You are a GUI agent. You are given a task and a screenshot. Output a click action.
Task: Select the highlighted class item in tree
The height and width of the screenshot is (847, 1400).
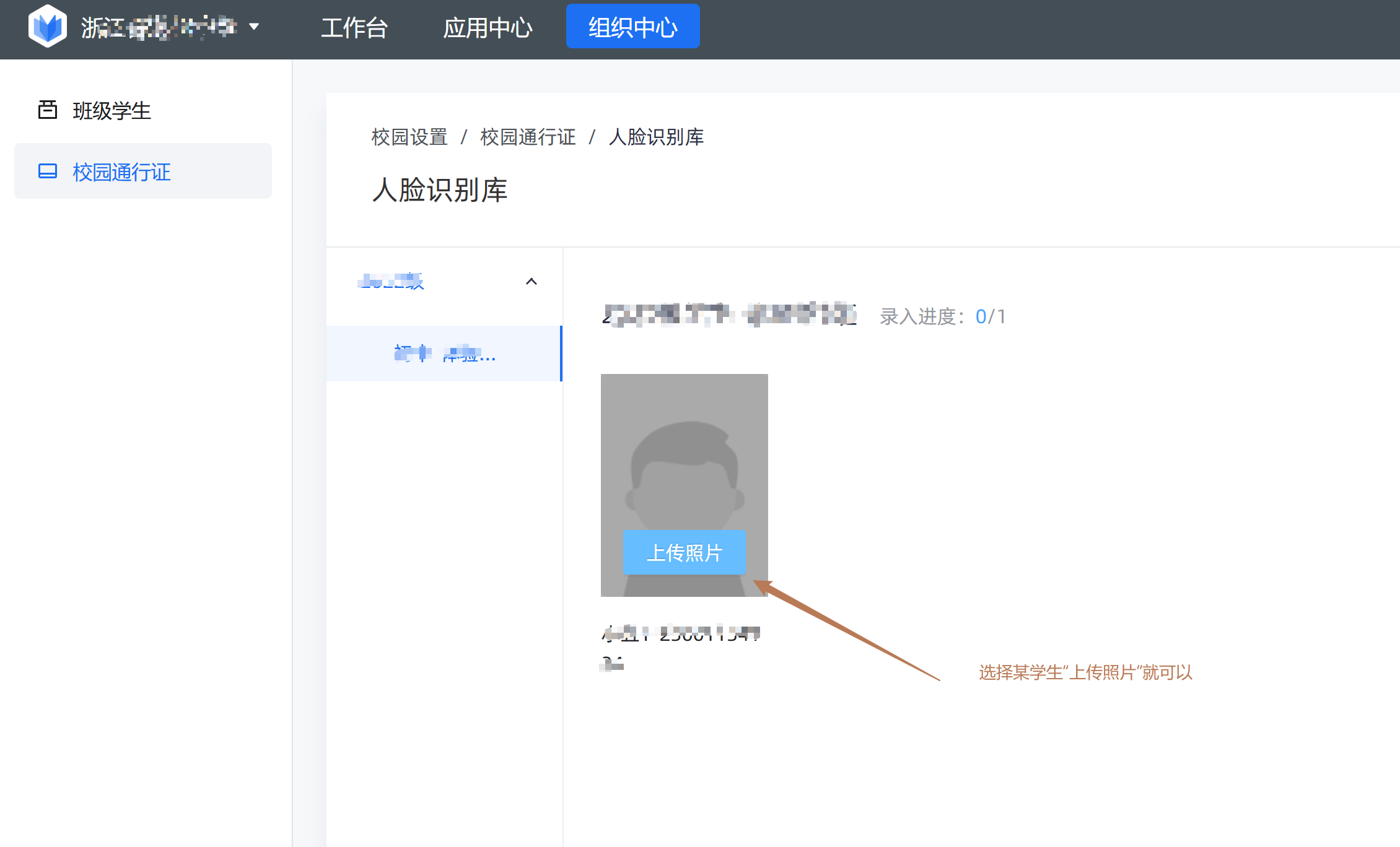coord(445,354)
